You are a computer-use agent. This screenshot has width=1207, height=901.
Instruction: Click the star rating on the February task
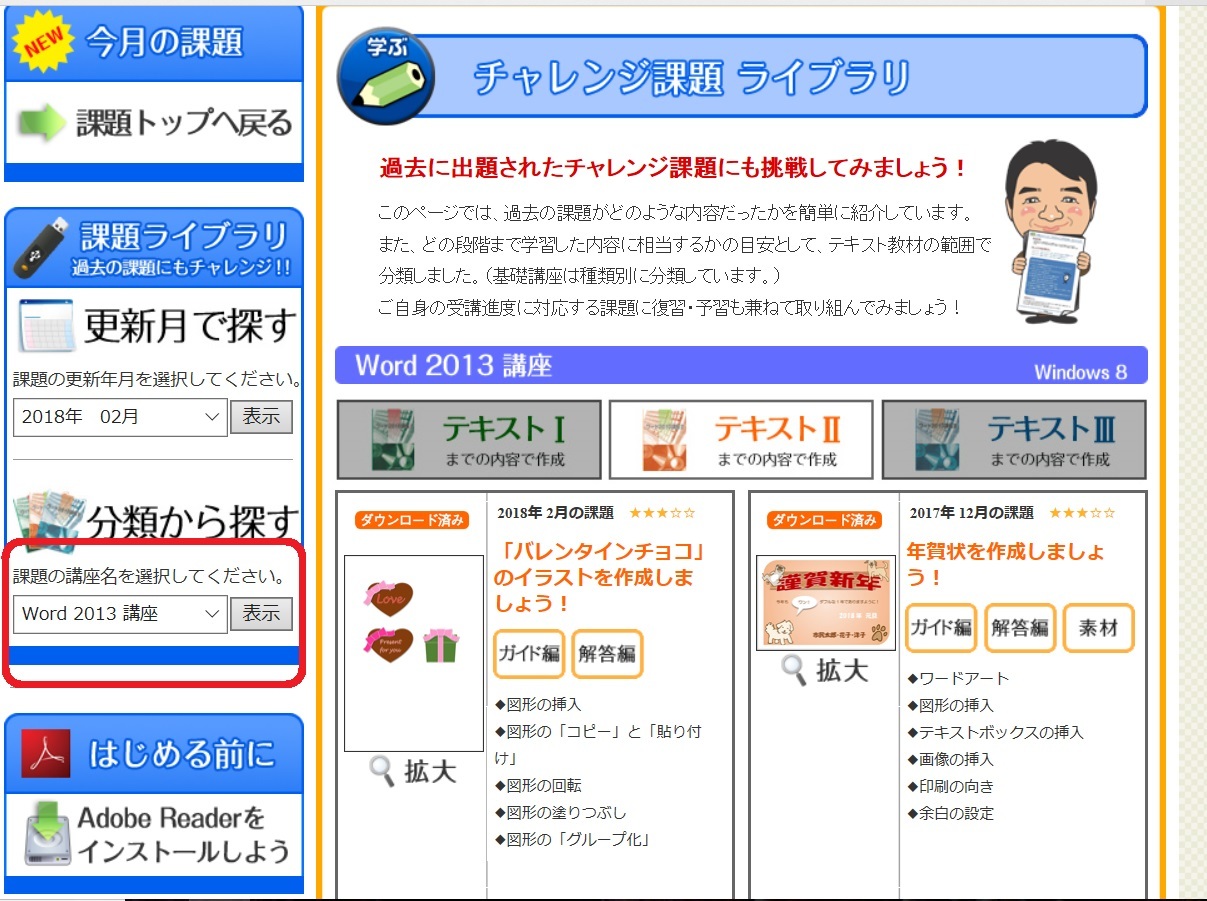coord(662,513)
